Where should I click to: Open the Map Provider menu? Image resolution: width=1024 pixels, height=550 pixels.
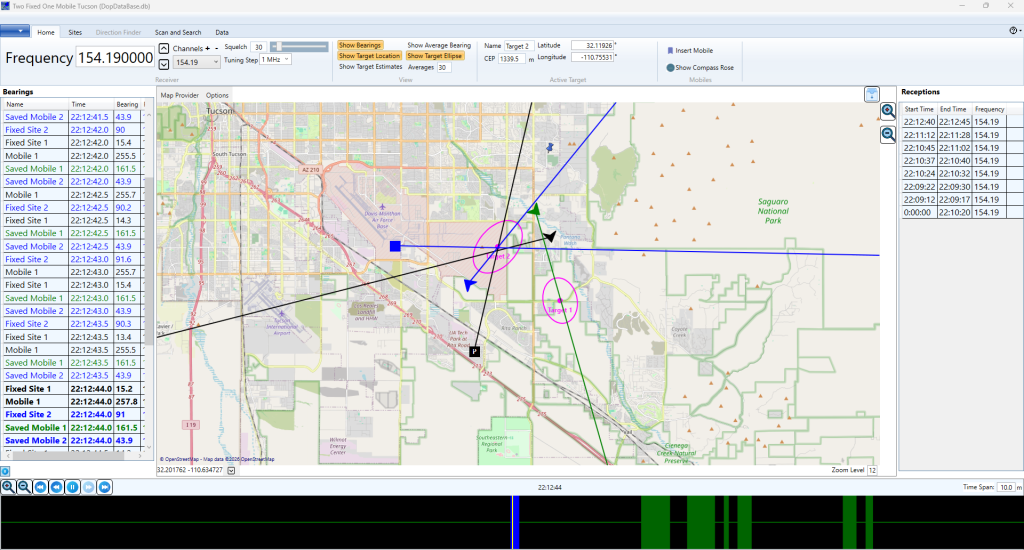point(180,95)
